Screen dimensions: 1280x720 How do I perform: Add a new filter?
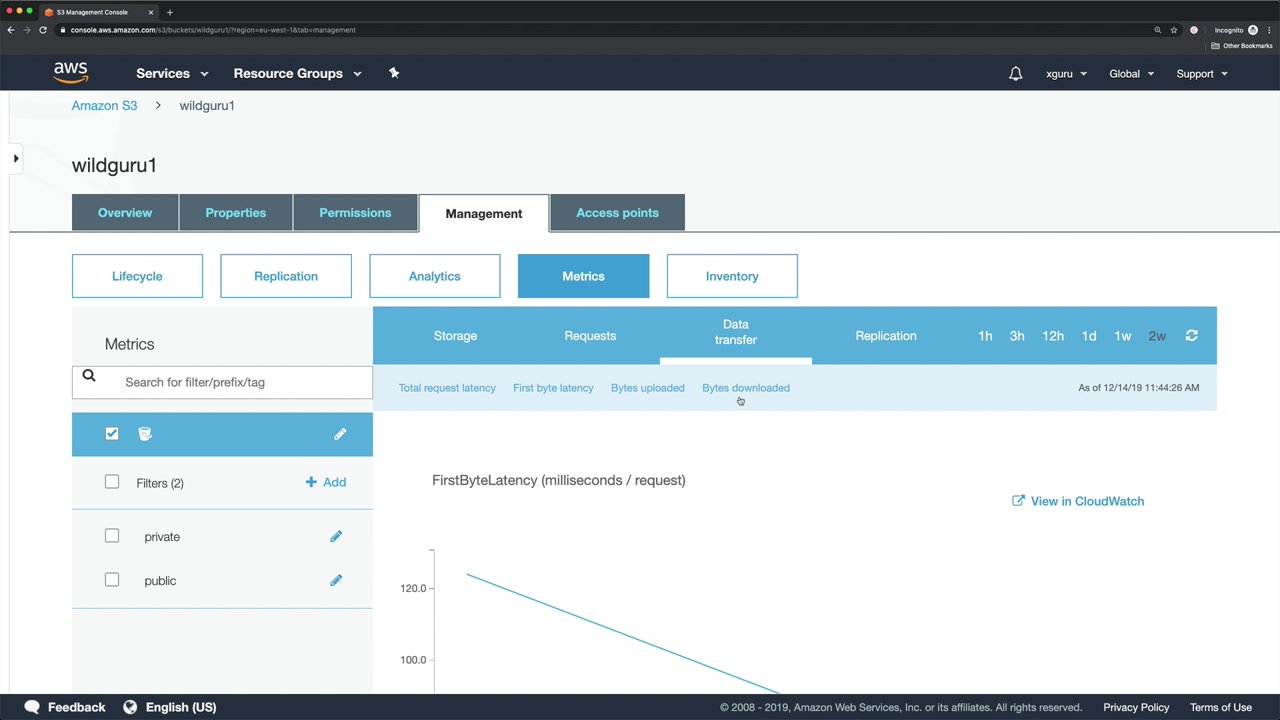326,482
